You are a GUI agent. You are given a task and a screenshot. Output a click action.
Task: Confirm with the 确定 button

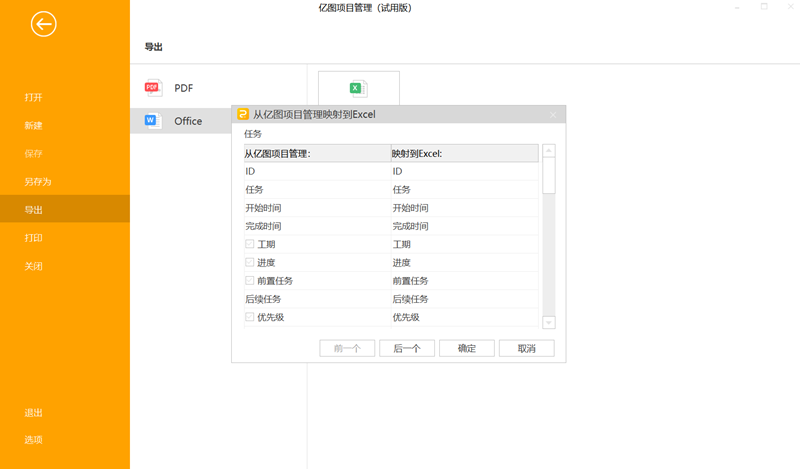[467, 349]
